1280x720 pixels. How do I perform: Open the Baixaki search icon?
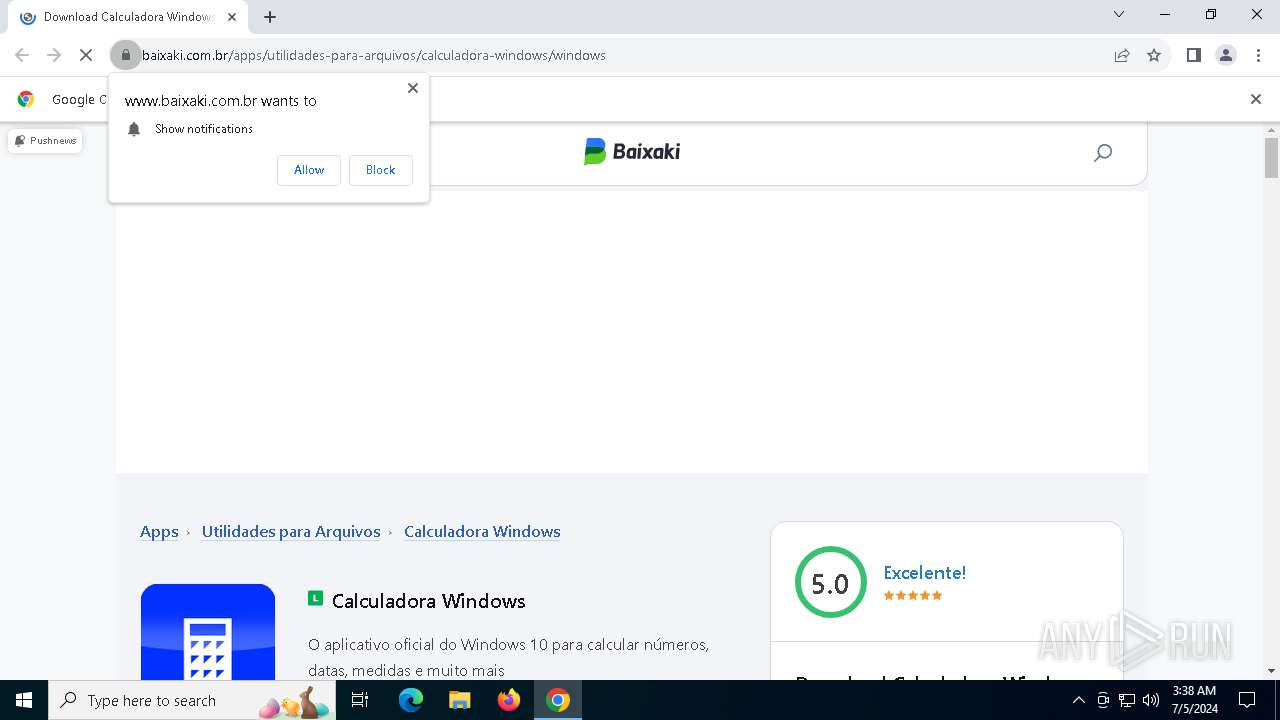coord(1103,153)
